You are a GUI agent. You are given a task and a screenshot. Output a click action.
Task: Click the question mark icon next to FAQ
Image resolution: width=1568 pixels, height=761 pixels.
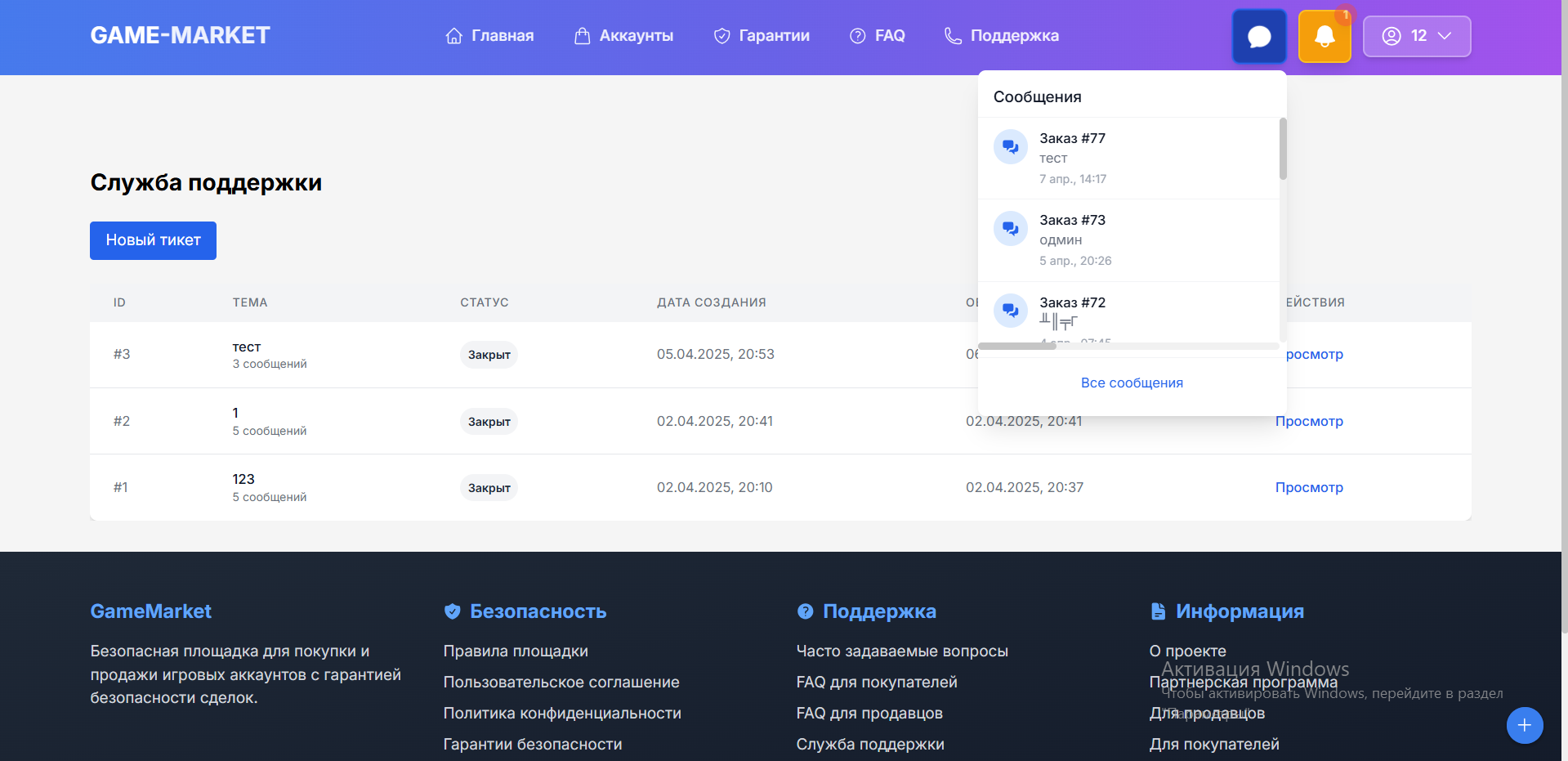[x=857, y=36]
